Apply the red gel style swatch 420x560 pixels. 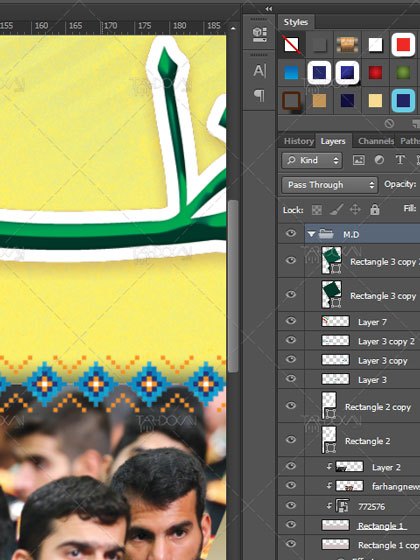click(x=375, y=72)
